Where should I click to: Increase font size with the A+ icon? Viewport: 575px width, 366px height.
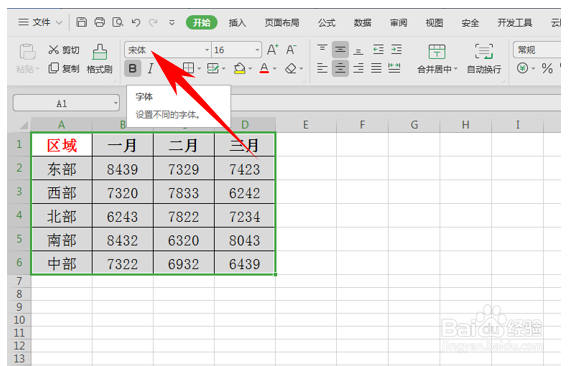(272, 50)
